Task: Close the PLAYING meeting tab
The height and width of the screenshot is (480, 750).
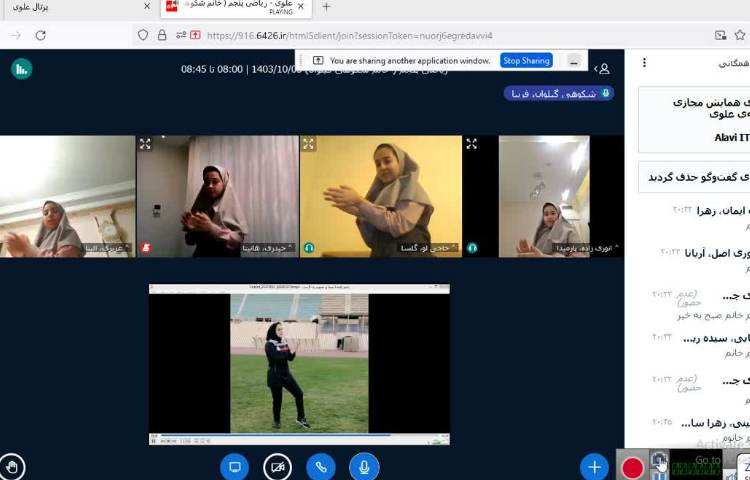Action: coord(301,7)
